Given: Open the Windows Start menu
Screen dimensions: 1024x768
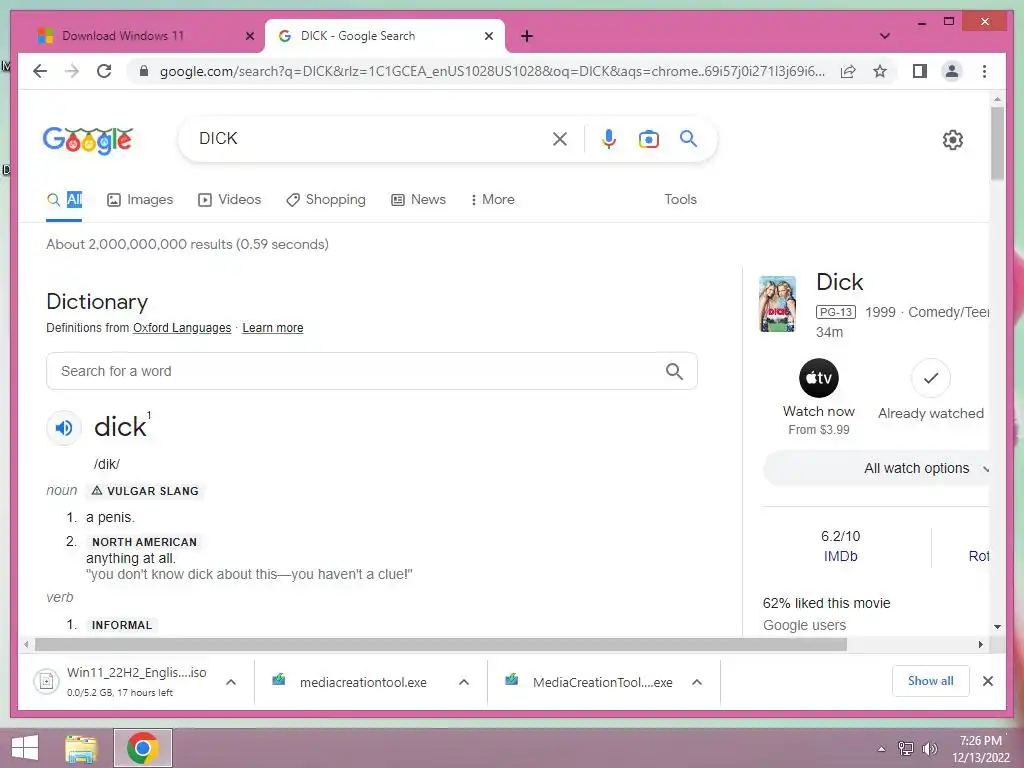Looking at the screenshot, I should click(25, 748).
